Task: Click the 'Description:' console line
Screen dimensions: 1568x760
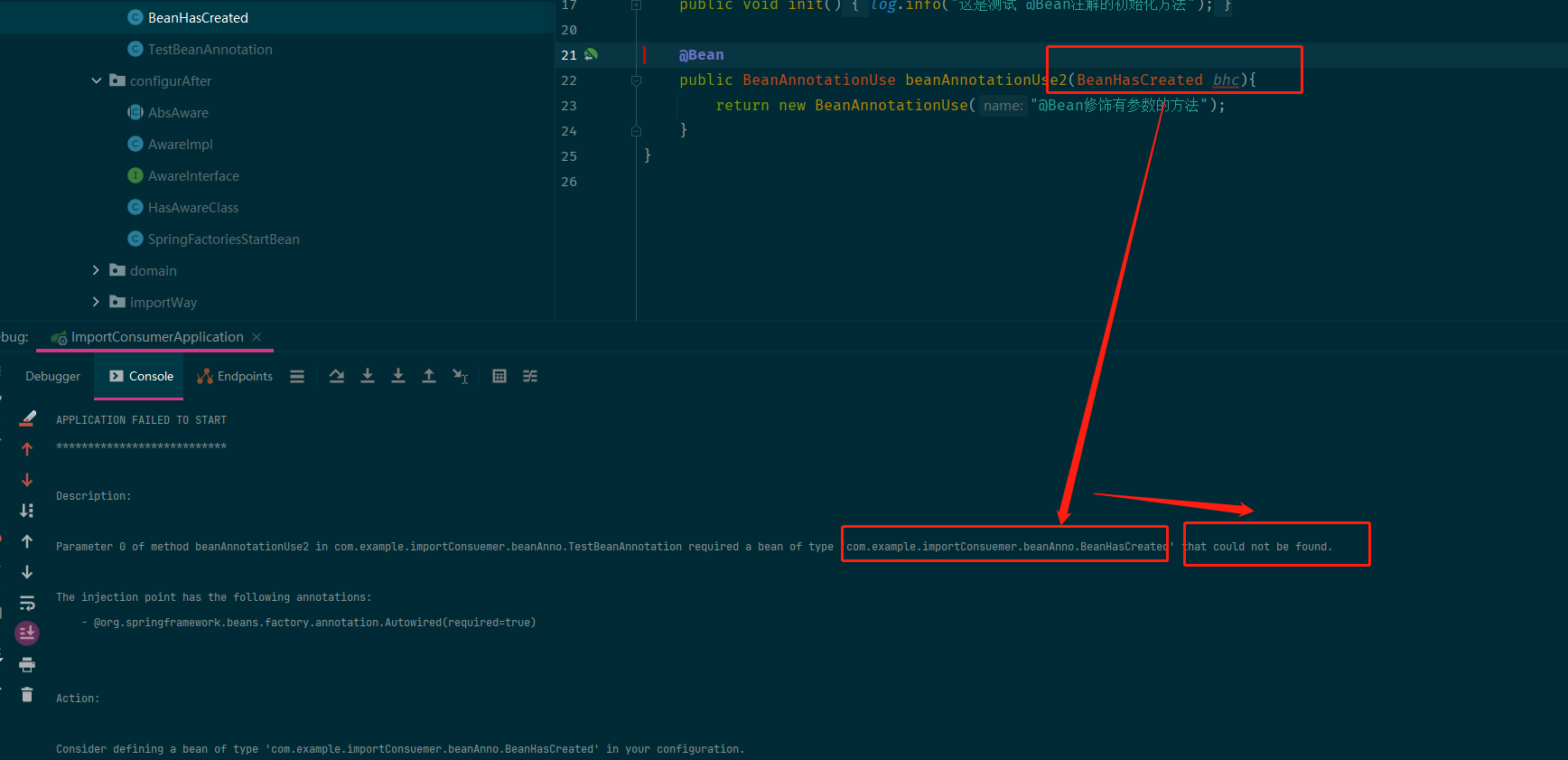Action: pyautogui.click(x=93, y=496)
